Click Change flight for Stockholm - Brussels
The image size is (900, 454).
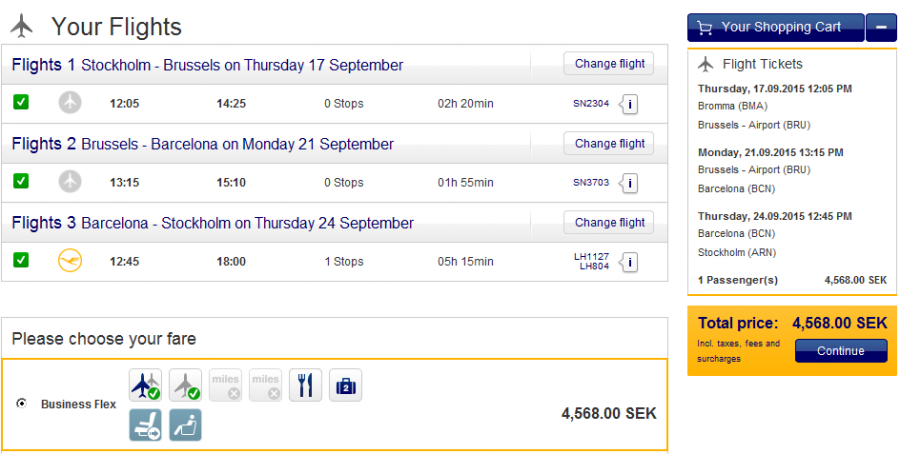pos(609,64)
